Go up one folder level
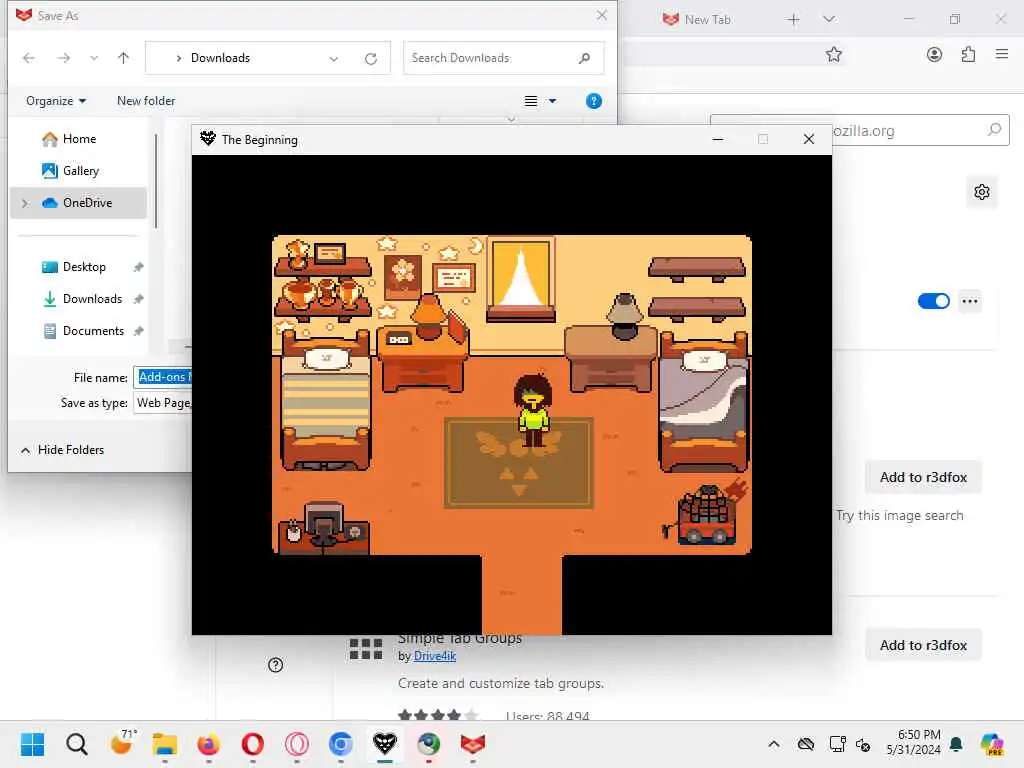The height and width of the screenshot is (768, 1024). pyautogui.click(x=123, y=58)
